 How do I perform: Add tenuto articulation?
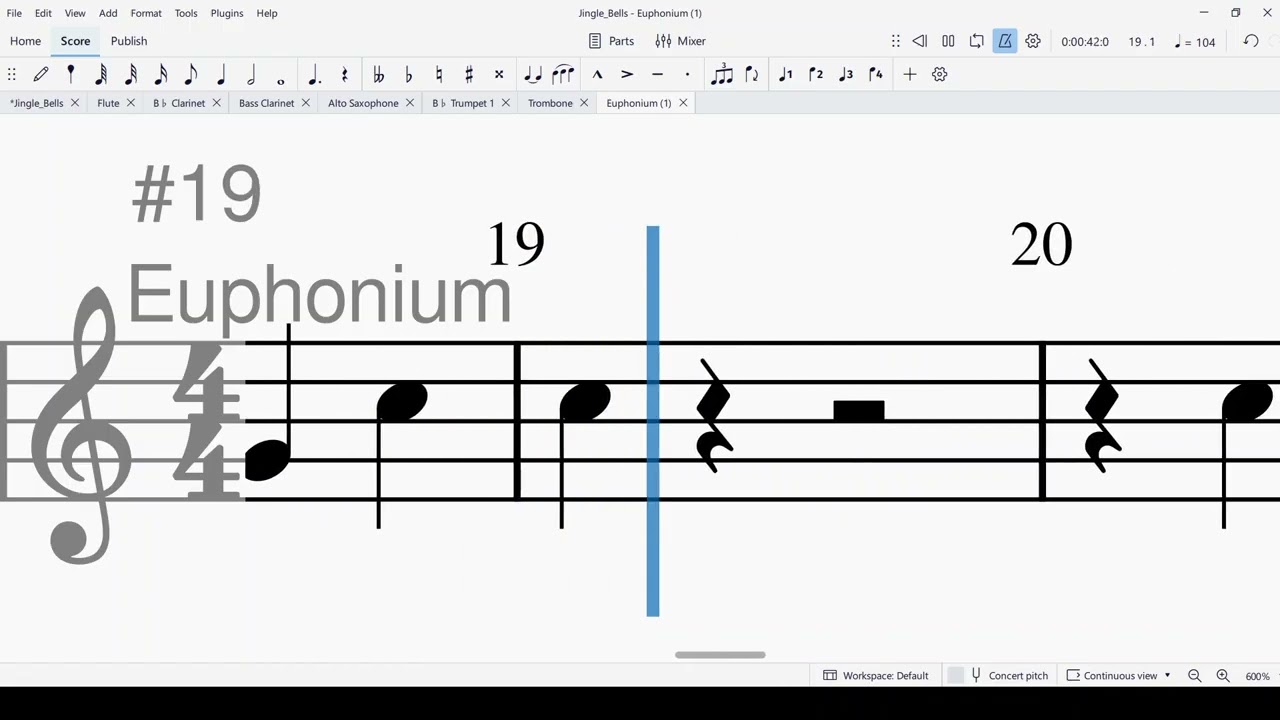click(657, 74)
